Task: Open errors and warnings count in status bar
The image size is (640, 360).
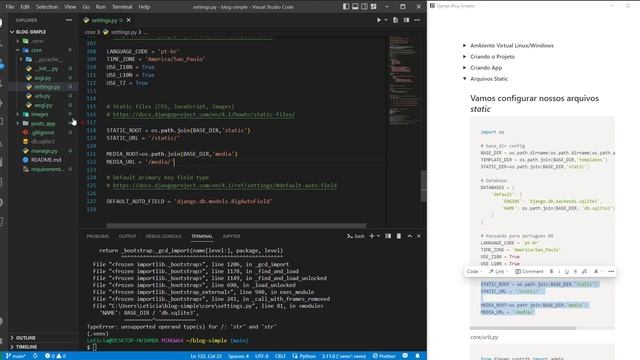Action: point(55,356)
